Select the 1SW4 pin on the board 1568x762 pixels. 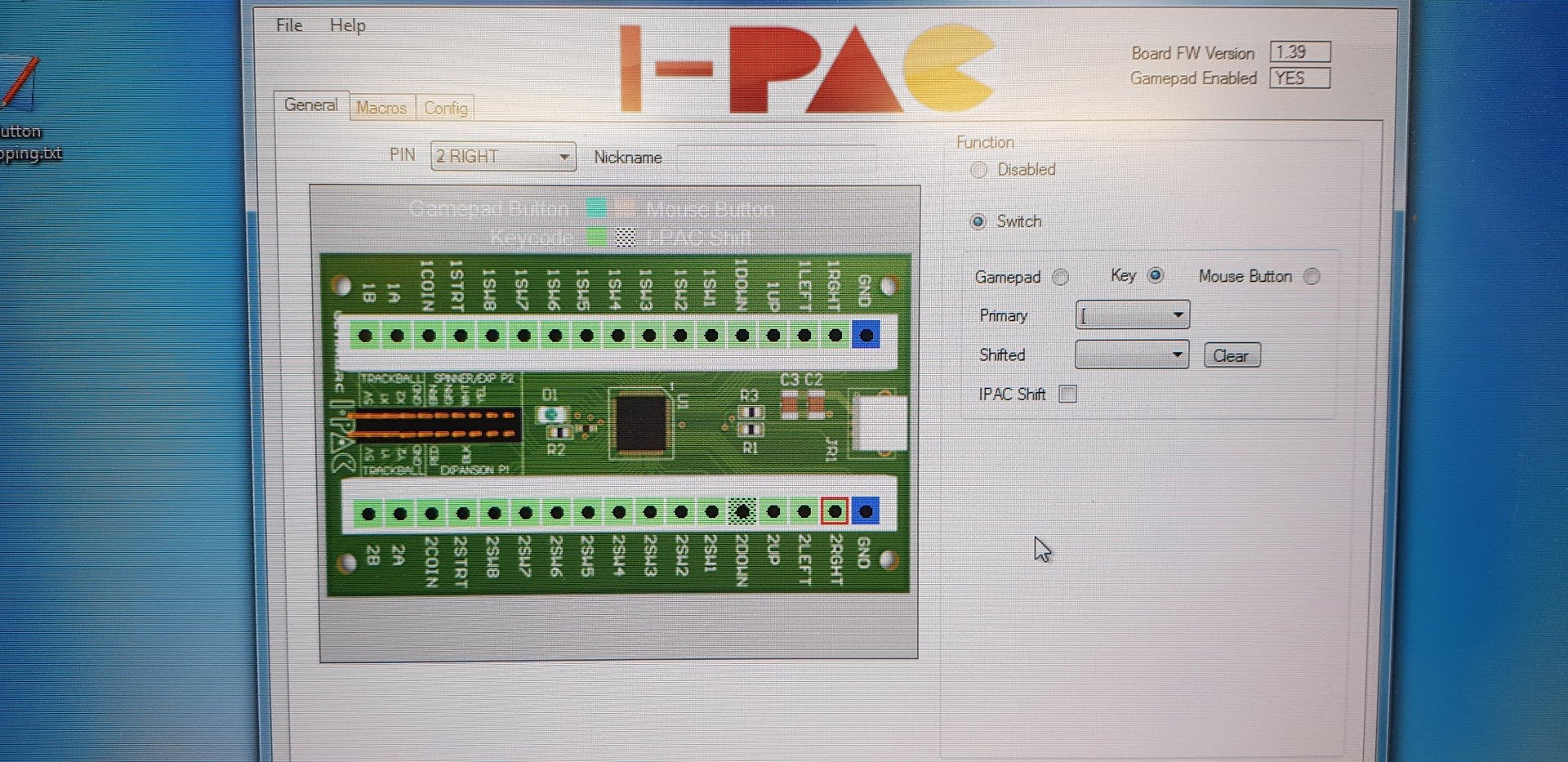coord(617,335)
